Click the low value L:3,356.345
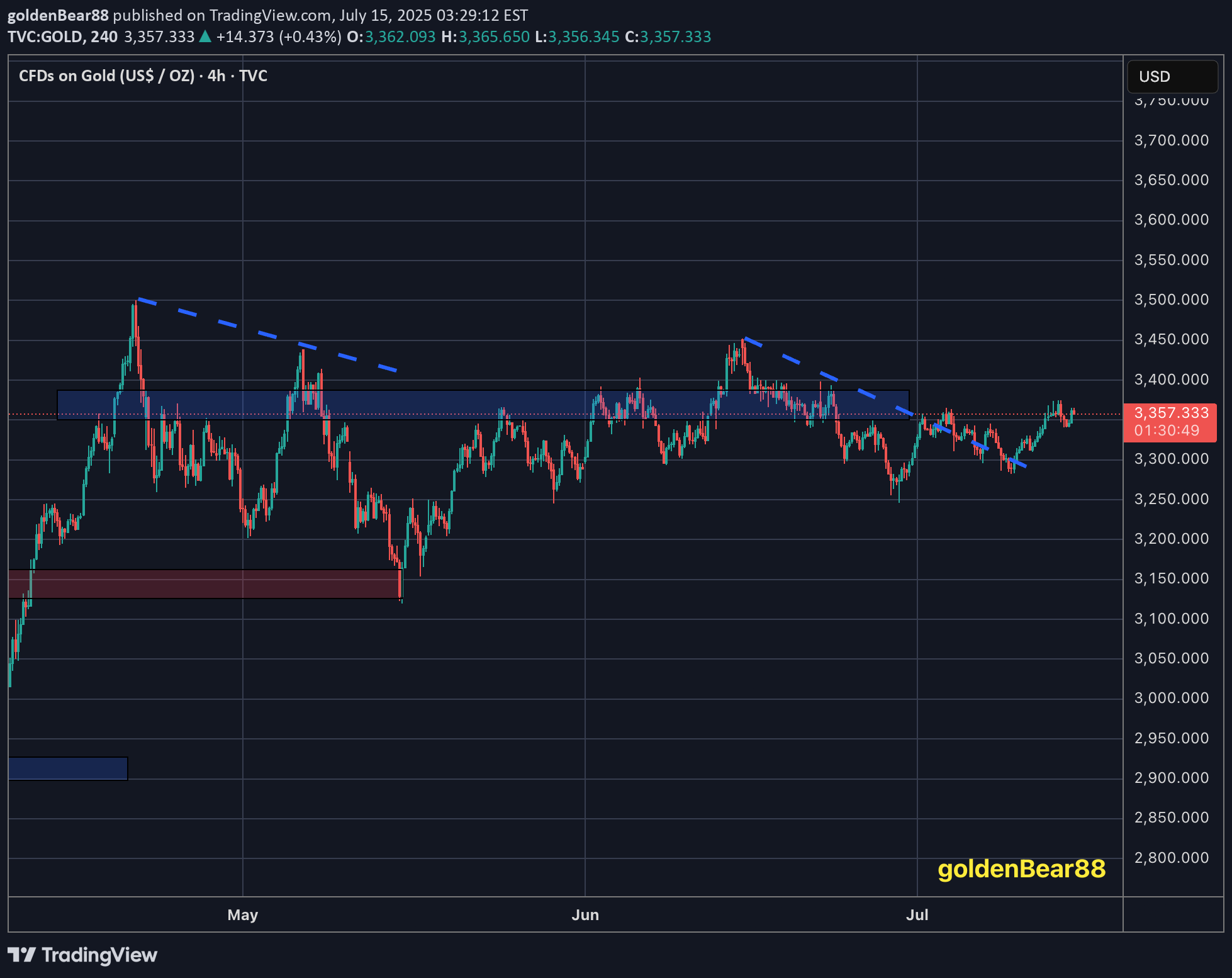Screen dimensions: 1232x978 pos(577,37)
